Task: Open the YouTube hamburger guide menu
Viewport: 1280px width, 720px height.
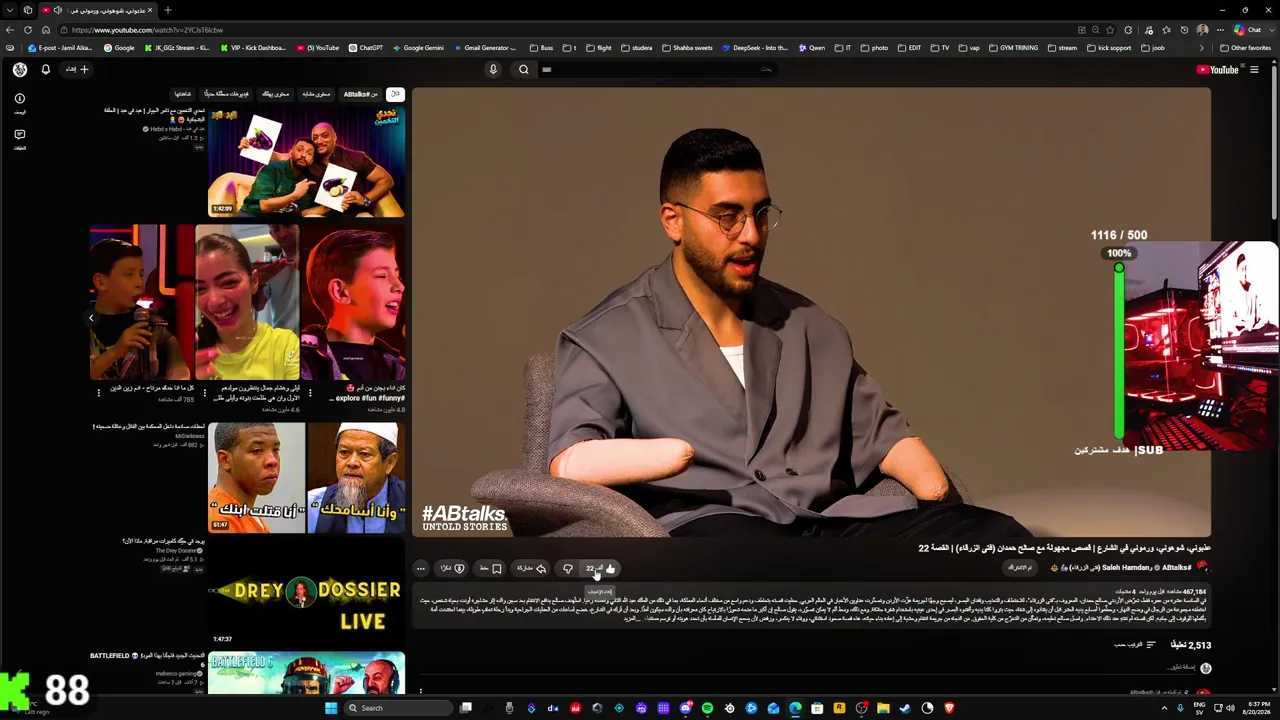Action: [x=1254, y=69]
